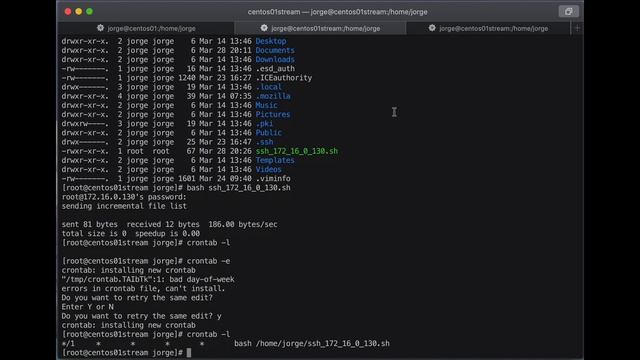Click the cursor at the final shell prompt
This screenshot has width=640, height=360.
coord(189,353)
